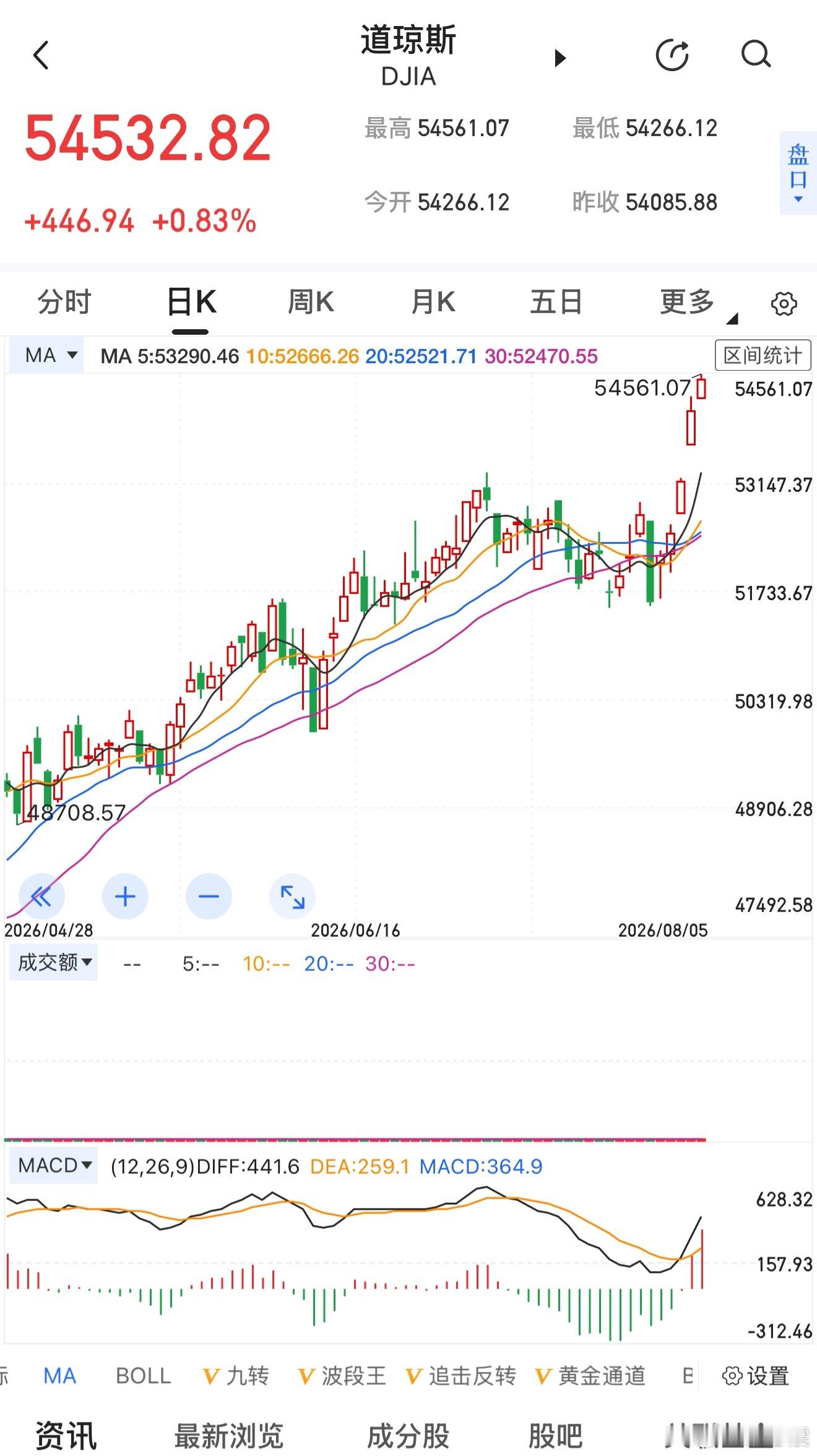Tap the 区间统计 button
This screenshot has width=817, height=1456.
pos(763,355)
